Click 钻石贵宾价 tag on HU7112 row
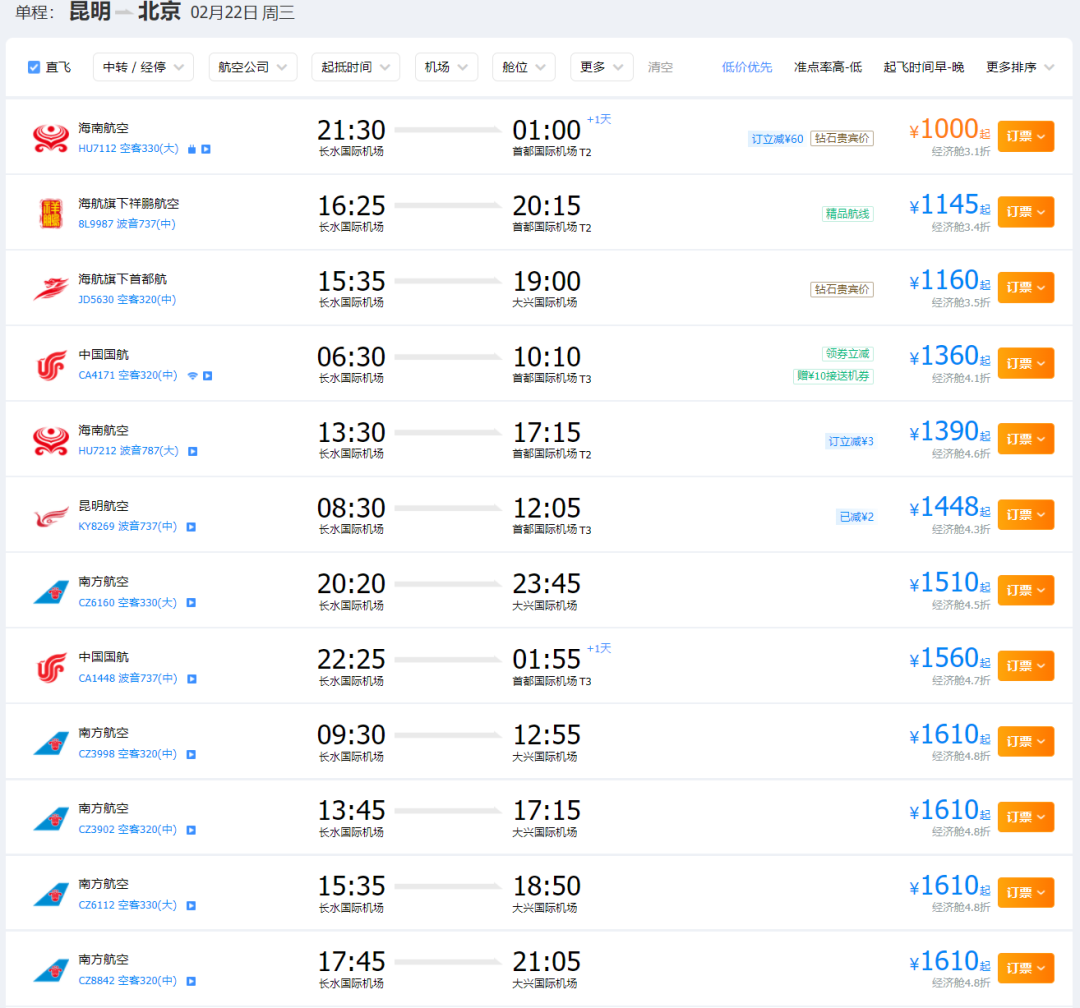This screenshot has height=1008, width=1080. [842, 138]
